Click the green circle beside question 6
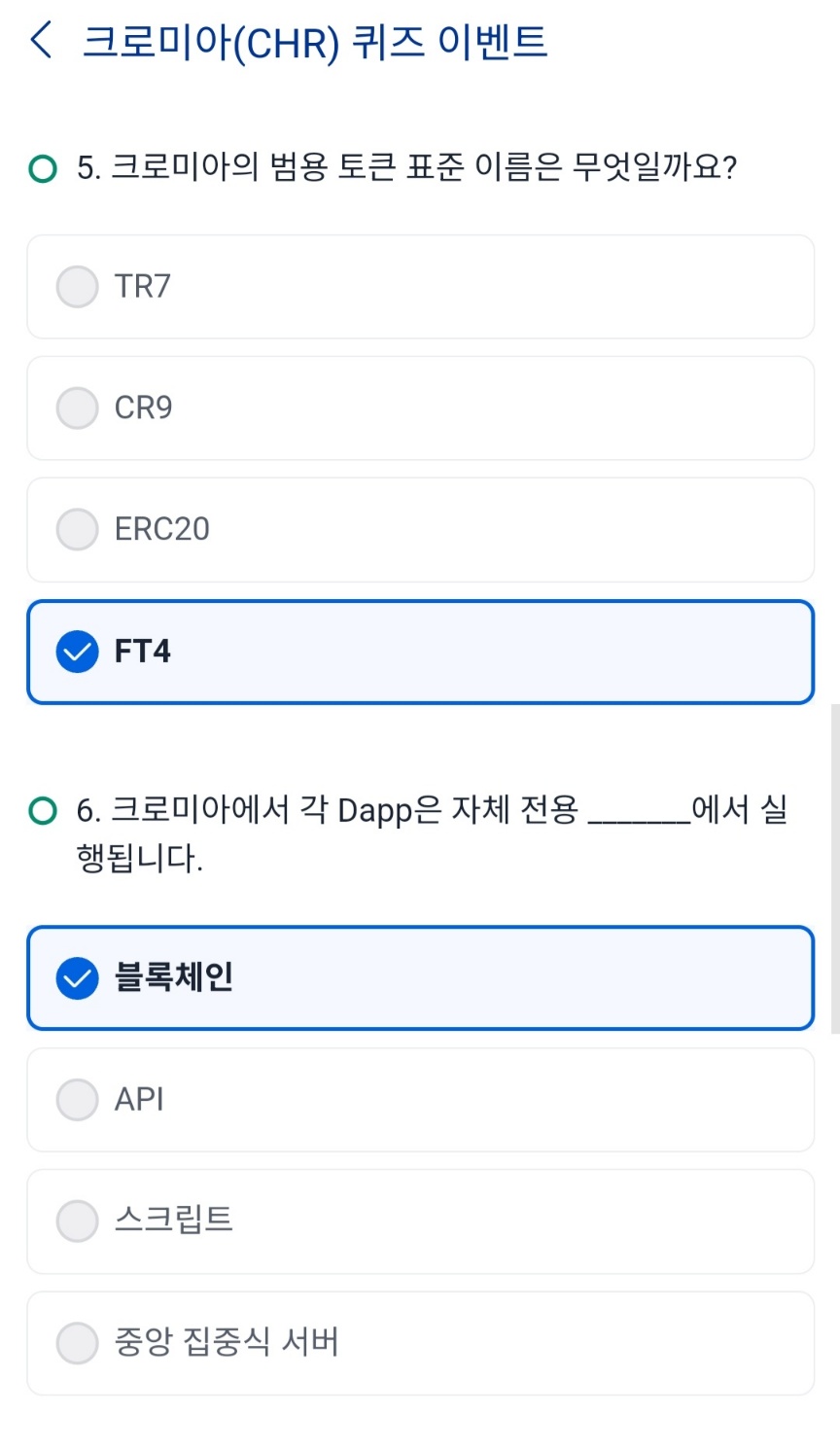 [x=43, y=810]
